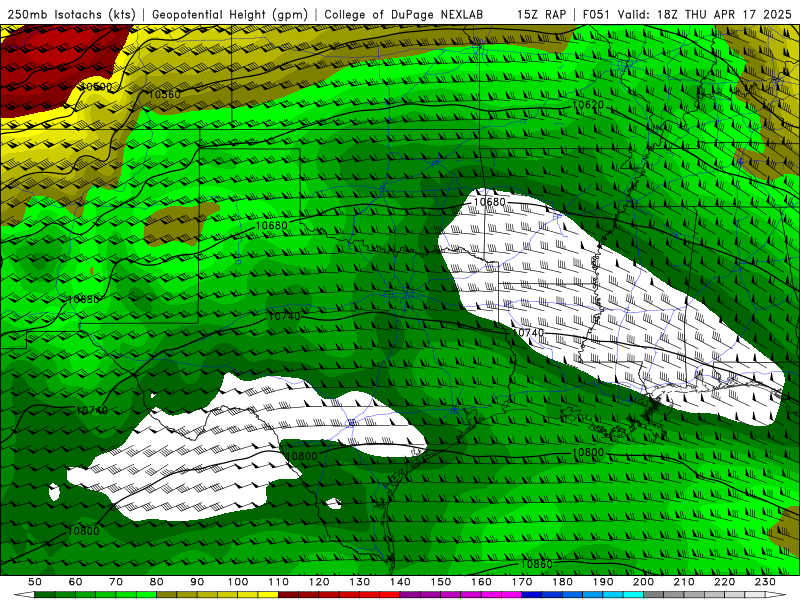Click the 160 value on the color scale
Screen dimensions: 800x600
click(481, 582)
